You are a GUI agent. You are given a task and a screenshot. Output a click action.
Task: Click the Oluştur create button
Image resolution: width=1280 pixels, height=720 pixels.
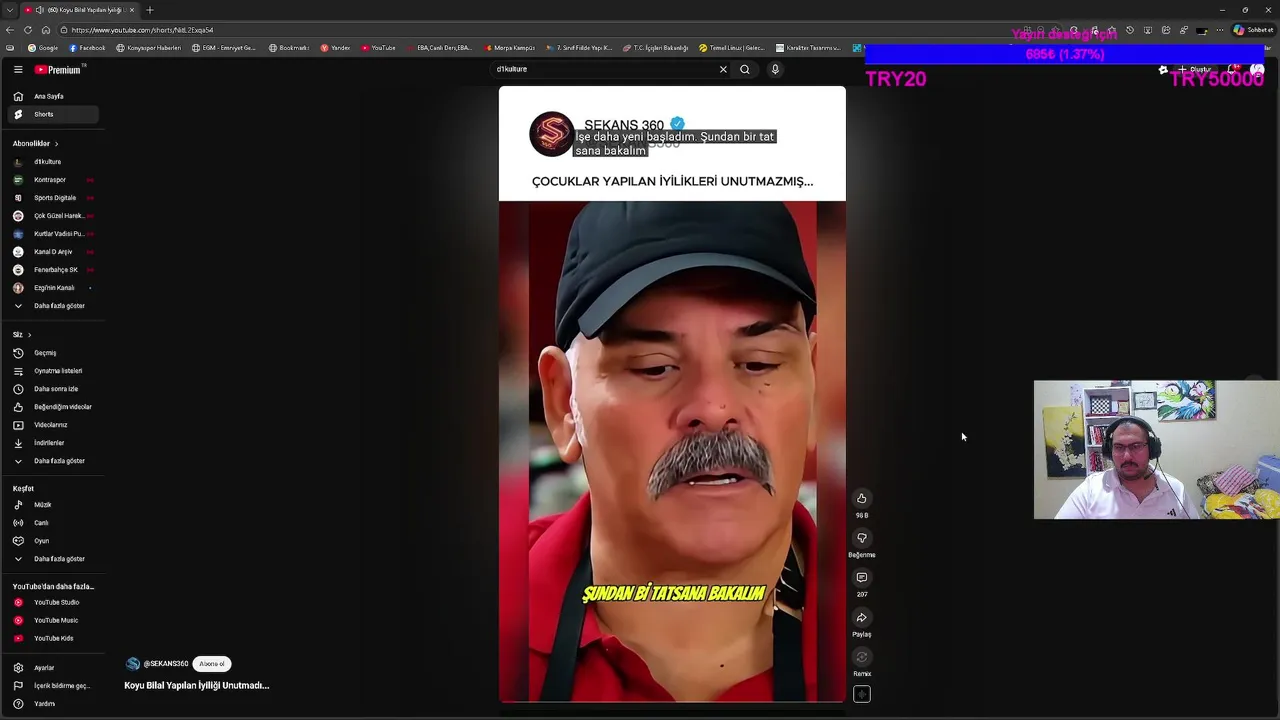[1195, 70]
